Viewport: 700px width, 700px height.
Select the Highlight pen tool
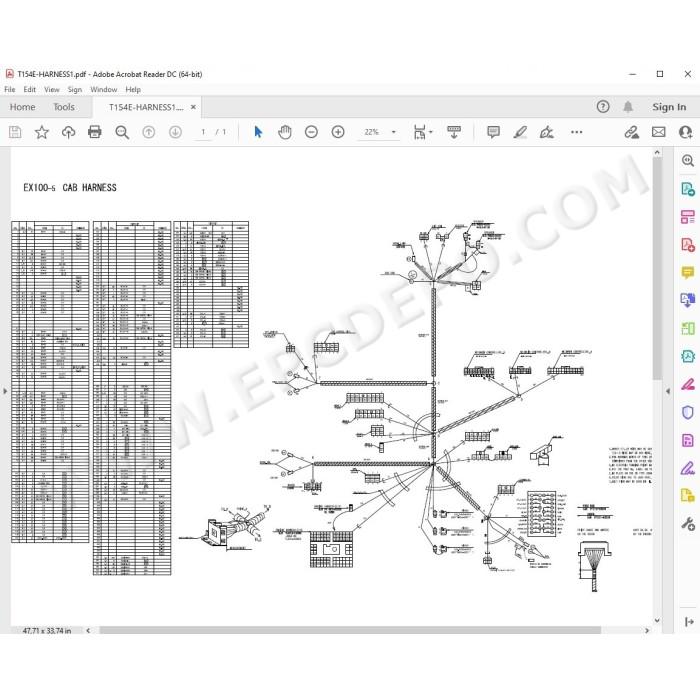(520, 132)
